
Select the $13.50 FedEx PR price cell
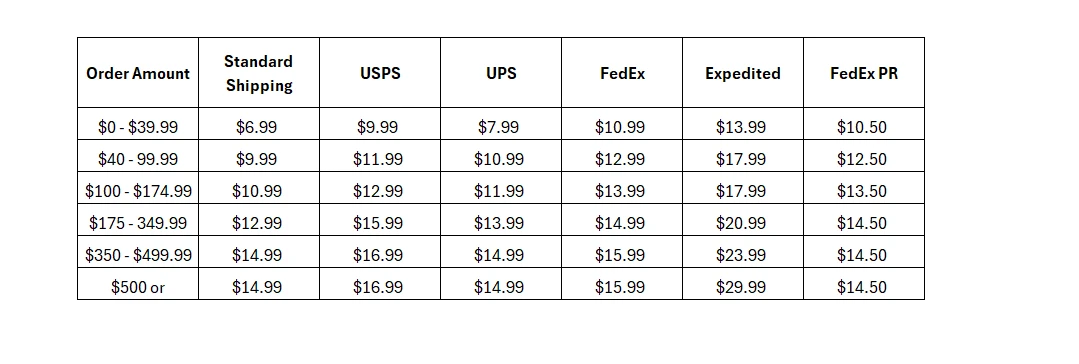point(864,188)
